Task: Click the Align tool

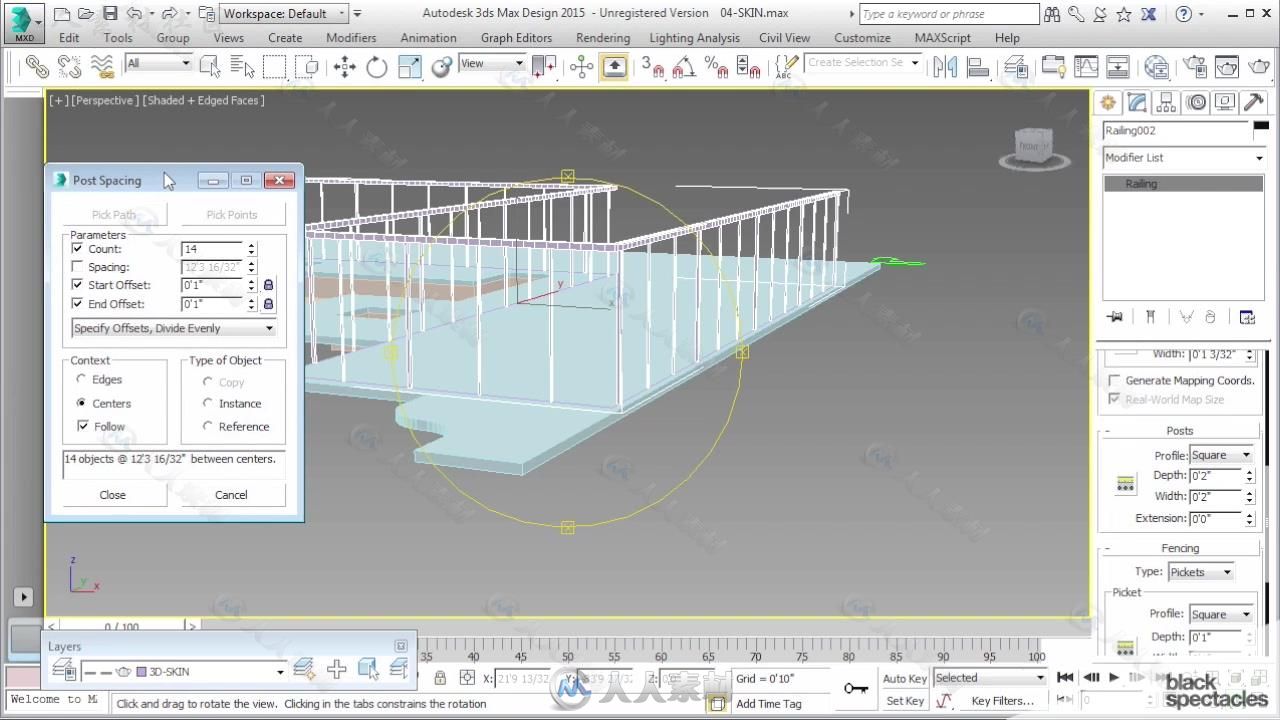Action: pyautogui.click(x=978, y=67)
